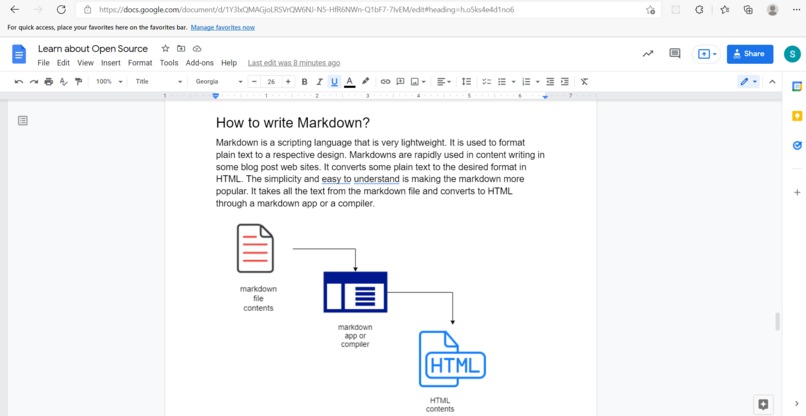This screenshot has height=416, width=806.
Task: Click the Redo arrow in toolbar
Action: pyautogui.click(x=34, y=82)
